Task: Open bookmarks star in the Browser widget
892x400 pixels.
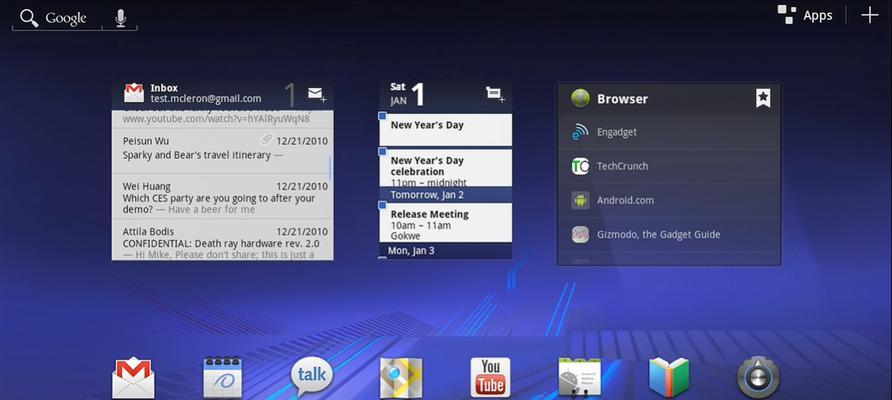Action: 763,98
